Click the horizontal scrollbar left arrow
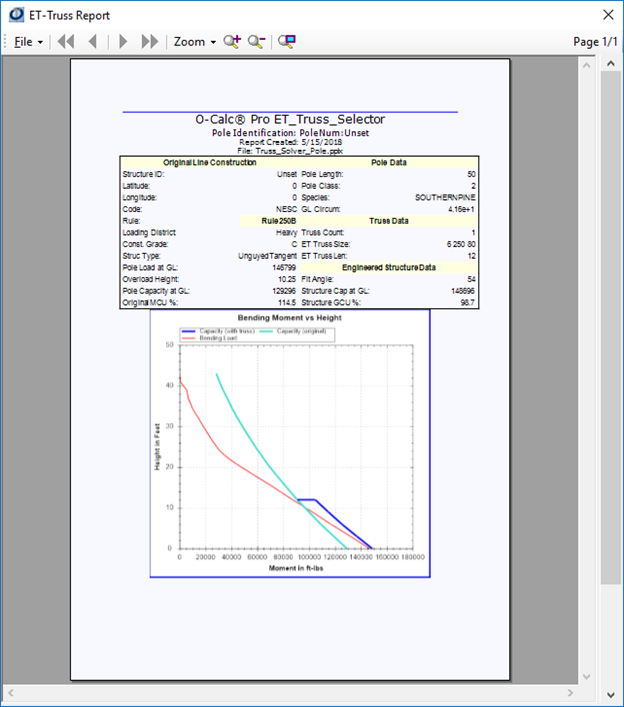 pos(11,693)
